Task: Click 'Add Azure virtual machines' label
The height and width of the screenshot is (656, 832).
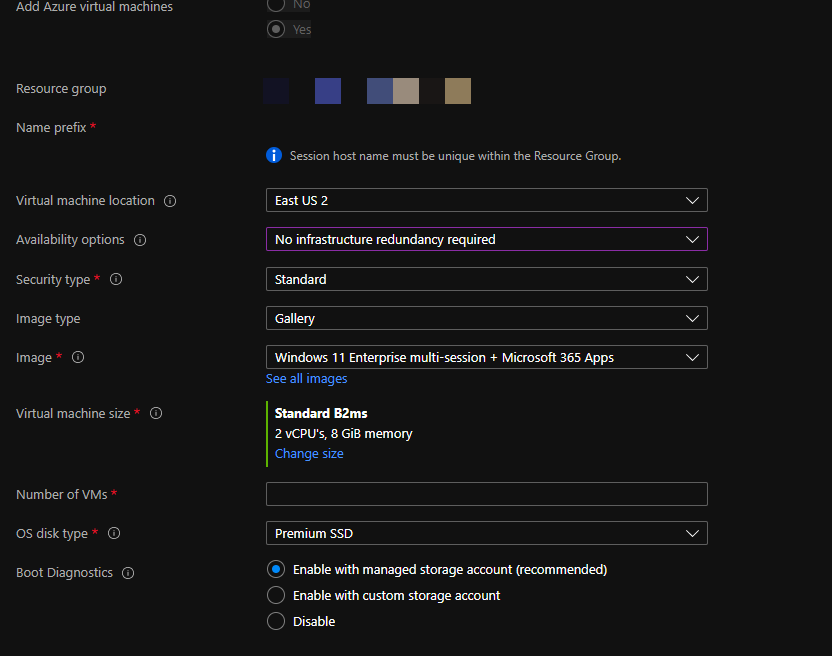Action: (x=94, y=7)
